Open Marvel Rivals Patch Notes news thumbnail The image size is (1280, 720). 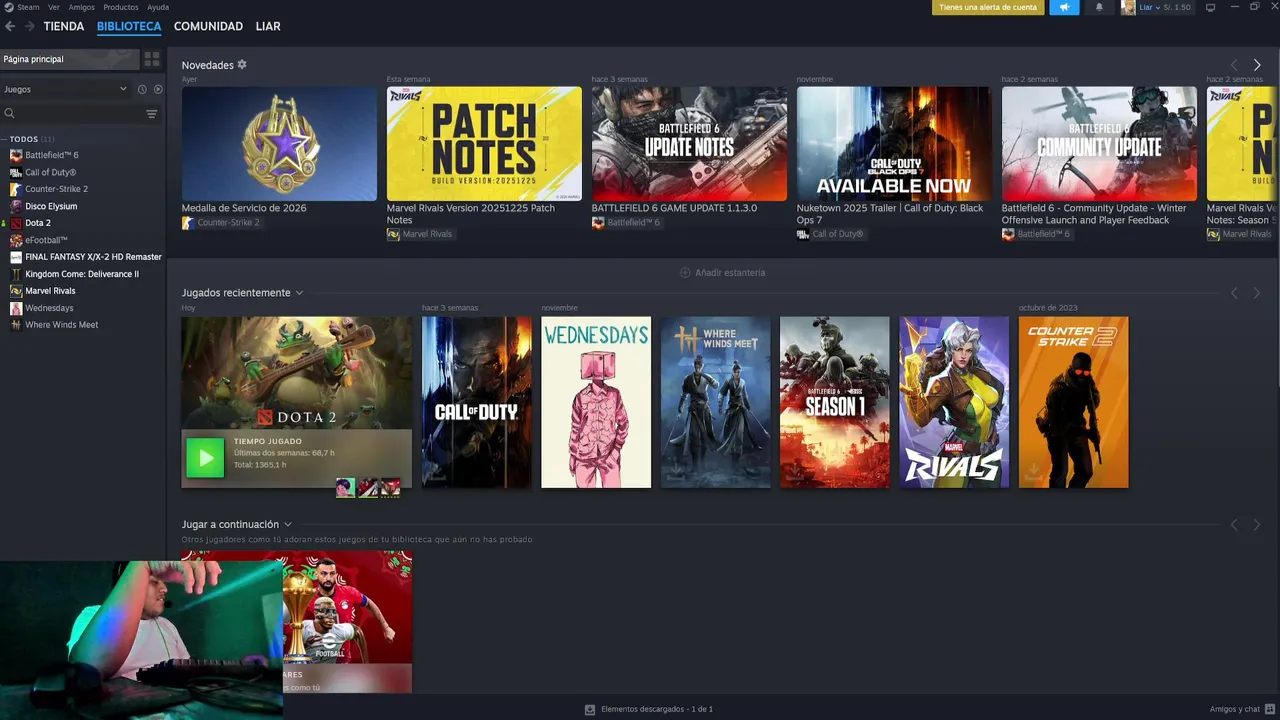[484, 144]
